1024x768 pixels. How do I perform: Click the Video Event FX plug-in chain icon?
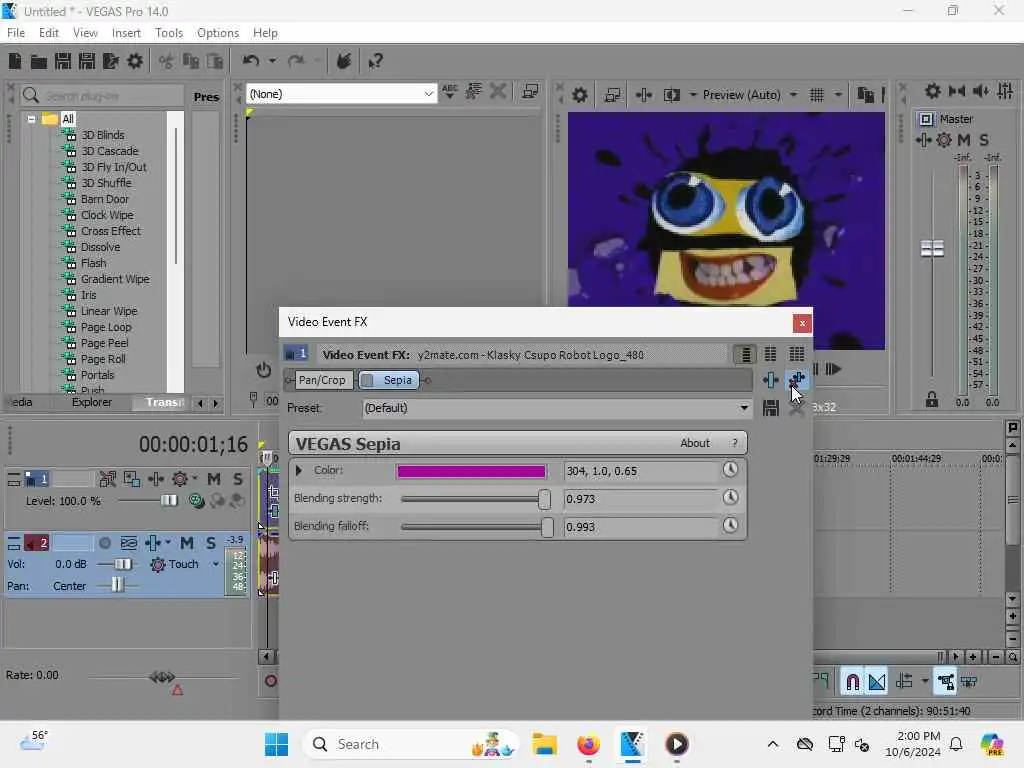(771, 380)
